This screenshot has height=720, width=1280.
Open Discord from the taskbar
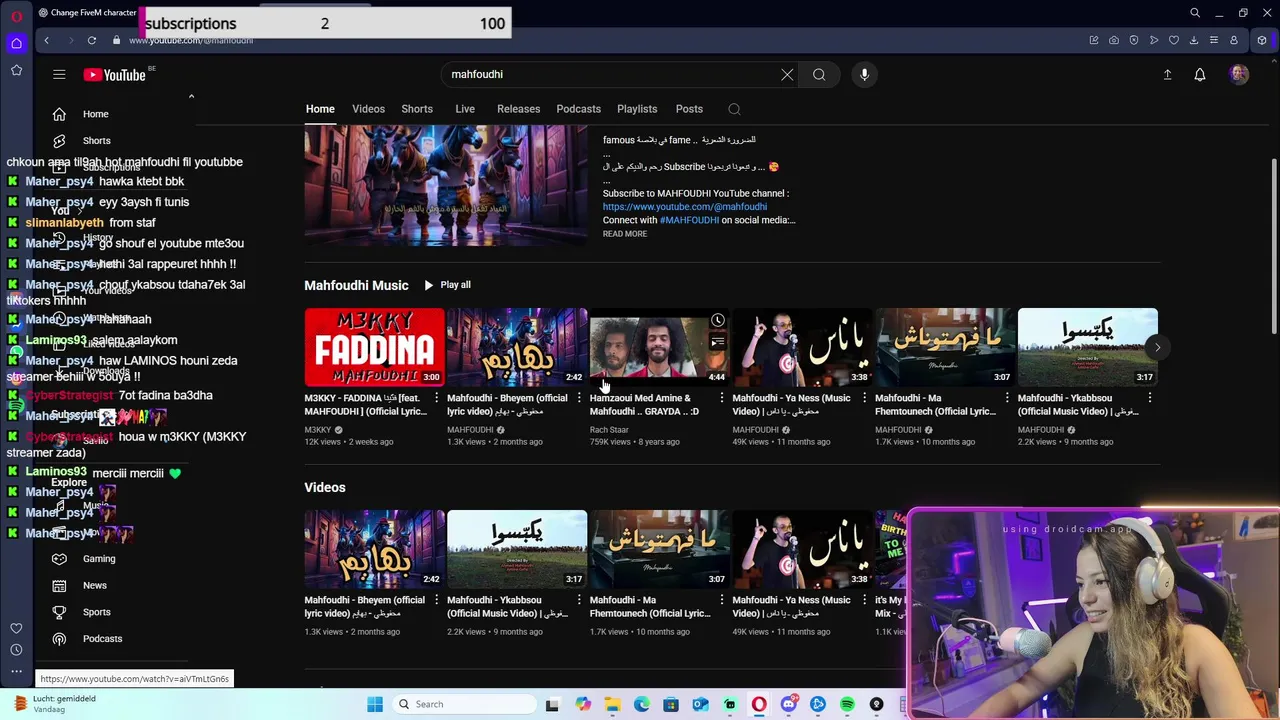pyautogui.click(x=788, y=704)
